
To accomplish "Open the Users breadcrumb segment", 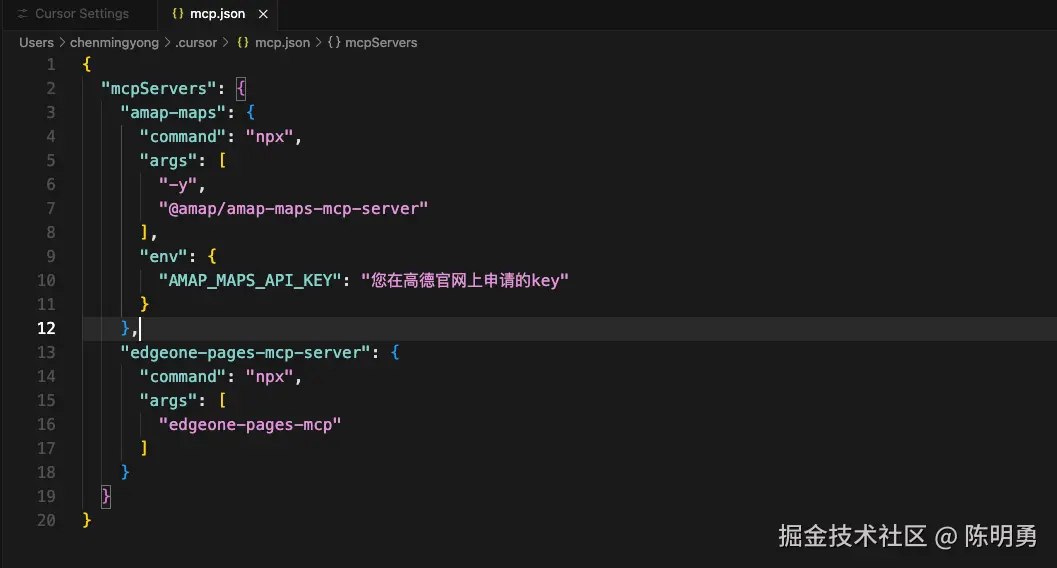I will (x=36, y=42).
